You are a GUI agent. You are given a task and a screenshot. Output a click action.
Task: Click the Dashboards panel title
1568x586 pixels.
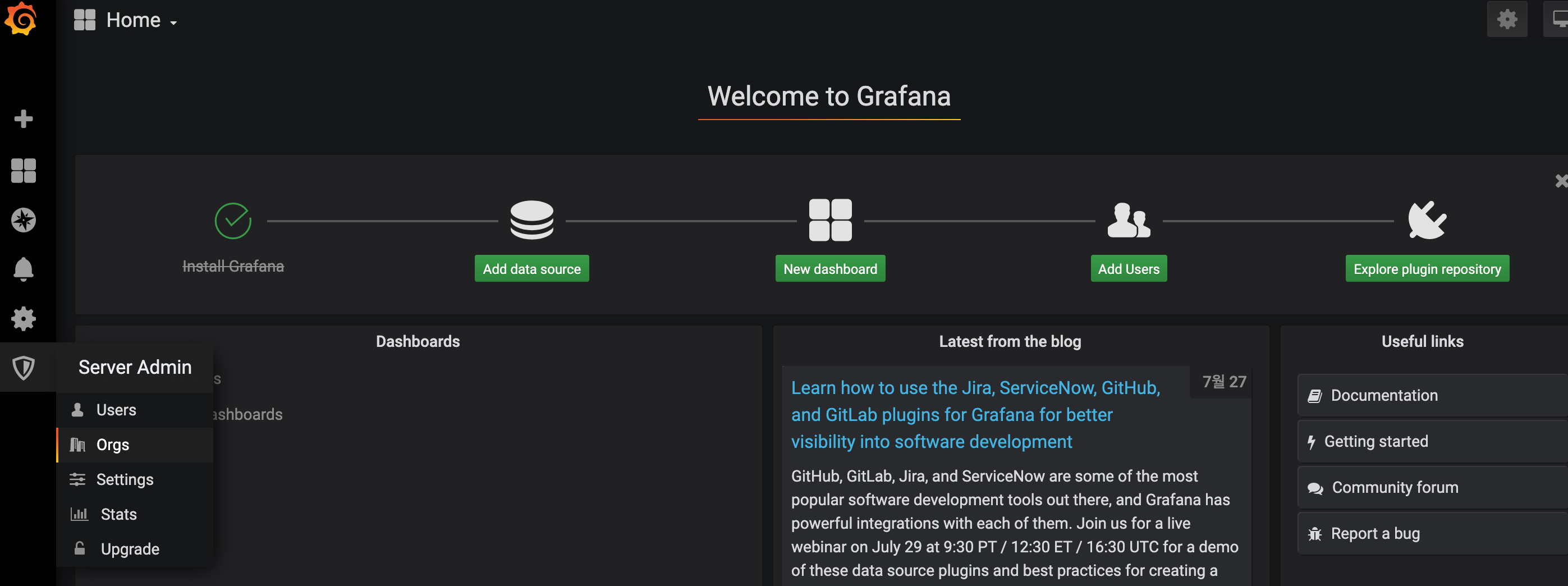[418, 341]
